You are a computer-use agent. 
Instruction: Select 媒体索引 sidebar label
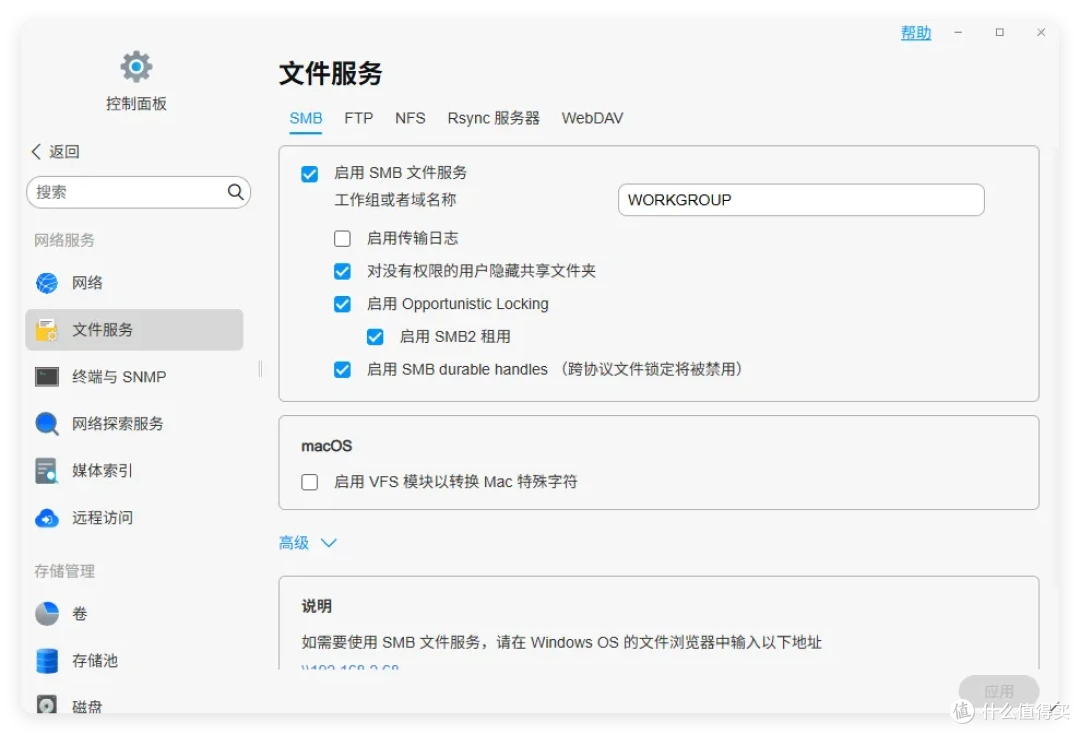[102, 471]
